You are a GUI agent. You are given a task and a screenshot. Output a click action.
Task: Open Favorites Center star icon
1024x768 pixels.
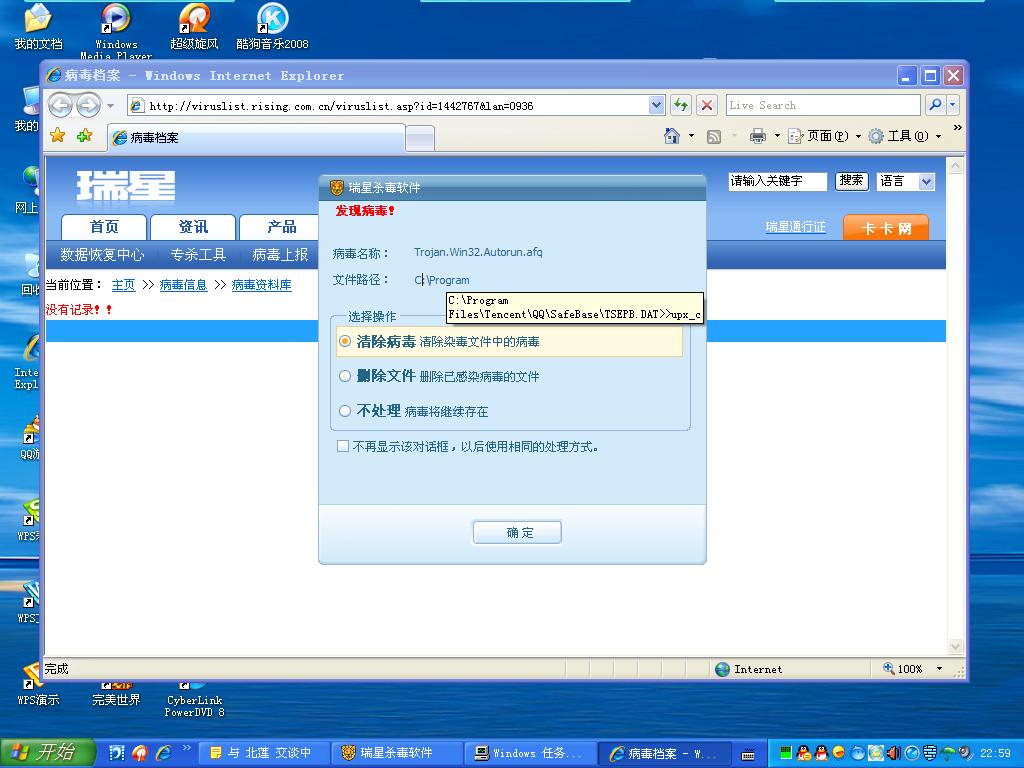[57, 136]
